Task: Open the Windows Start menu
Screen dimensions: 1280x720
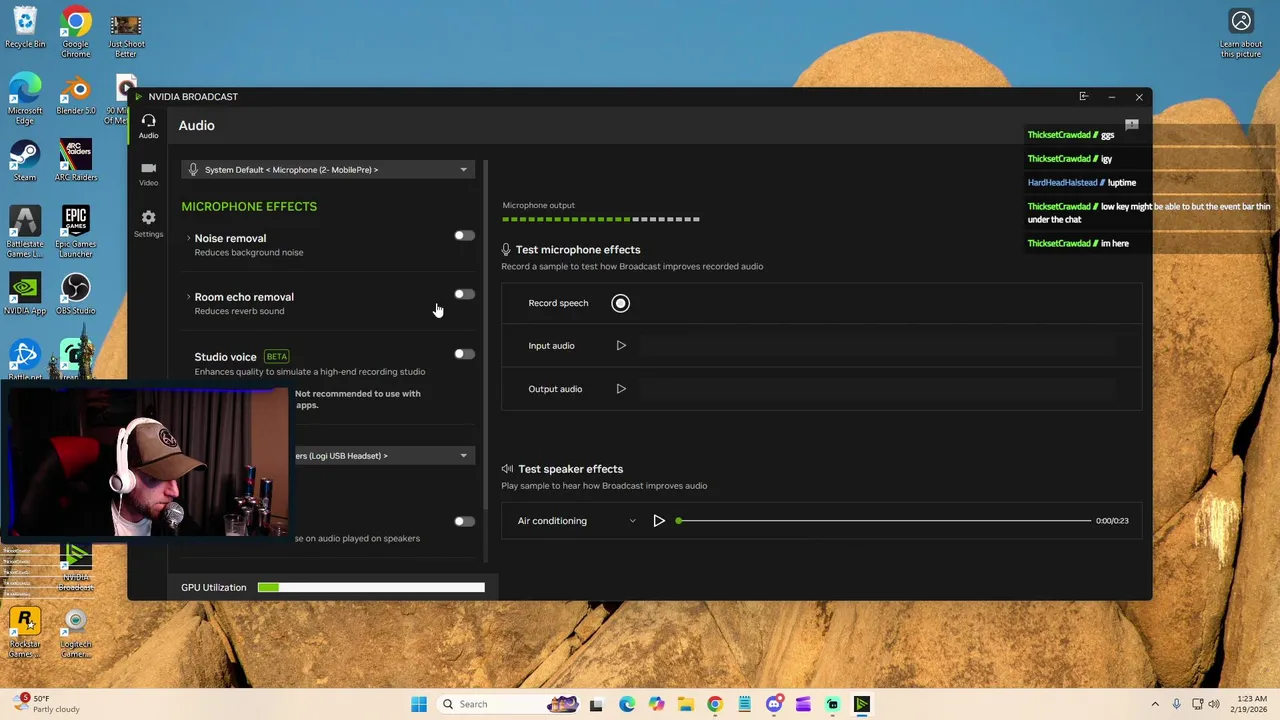Action: [x=419, y=704]
